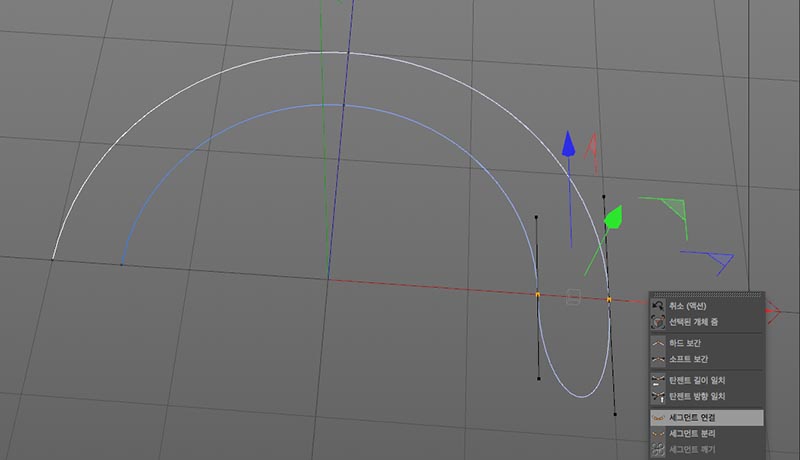Click the outer point's upper tangent handle

point(604,196)
